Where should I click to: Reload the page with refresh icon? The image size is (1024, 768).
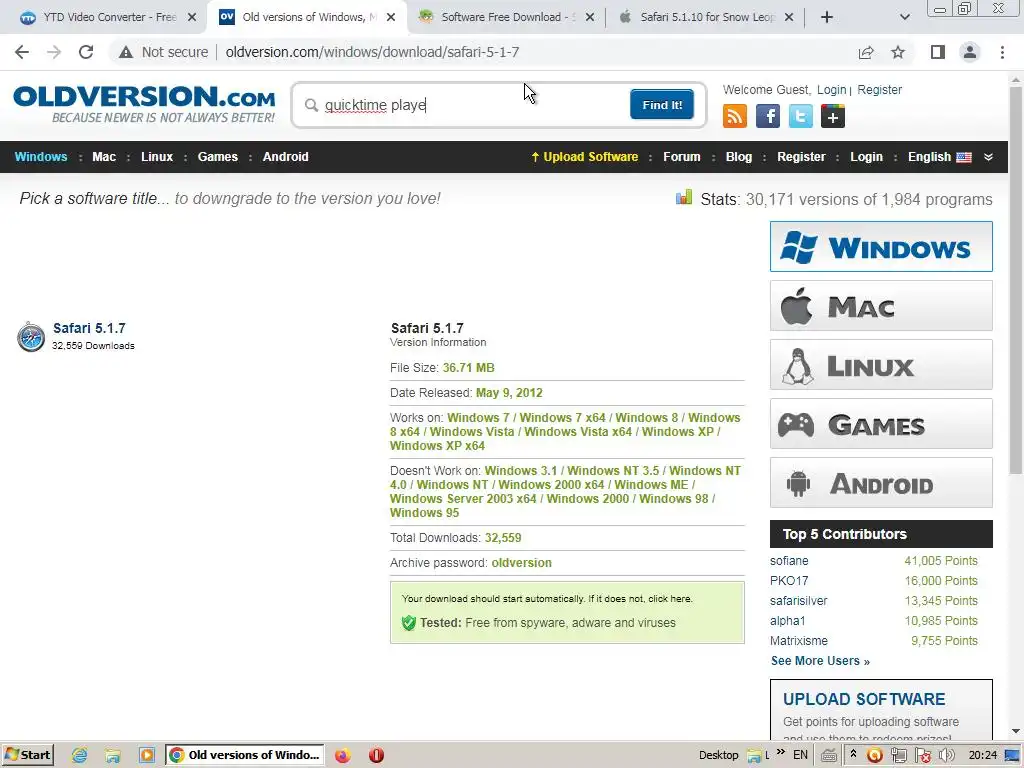point(86,52)
